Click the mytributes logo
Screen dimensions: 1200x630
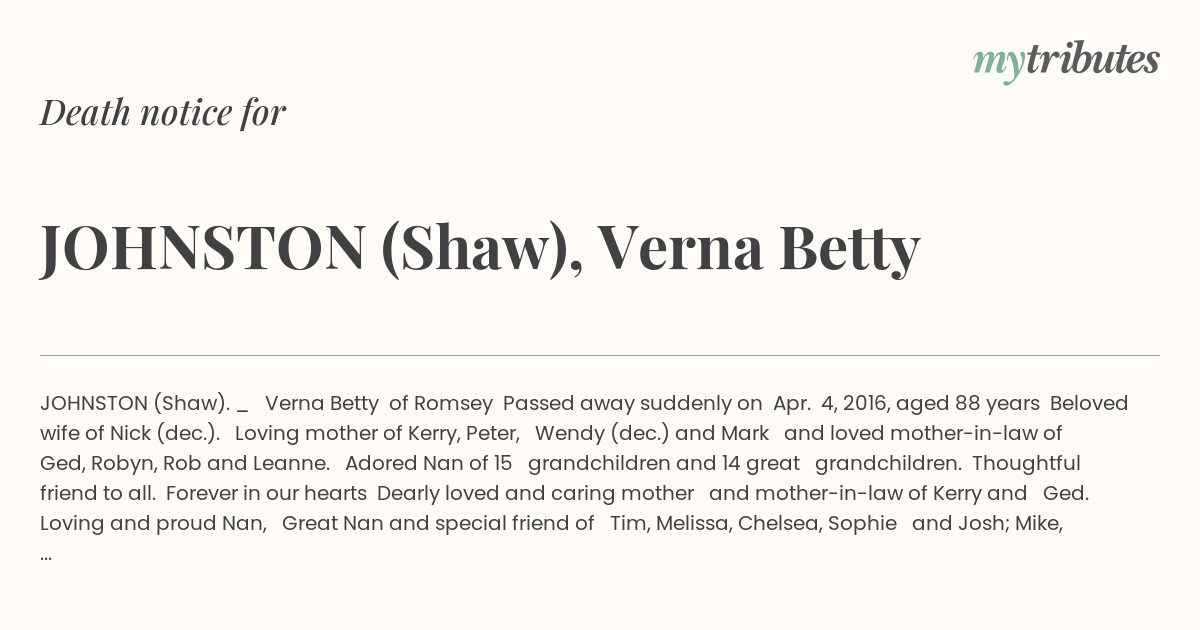(1065, 61)
